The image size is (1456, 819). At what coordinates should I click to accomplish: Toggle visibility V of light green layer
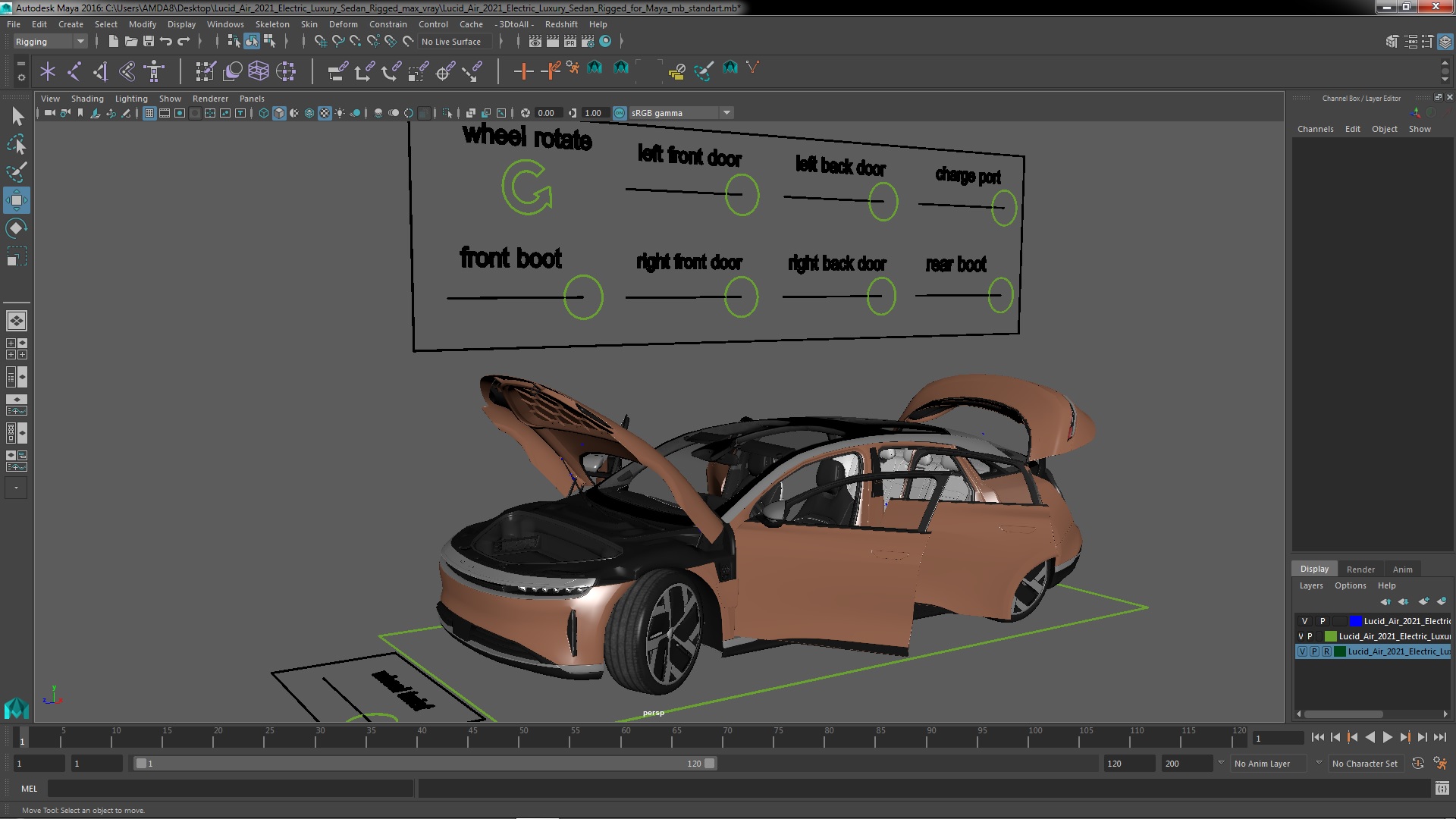1301,636
